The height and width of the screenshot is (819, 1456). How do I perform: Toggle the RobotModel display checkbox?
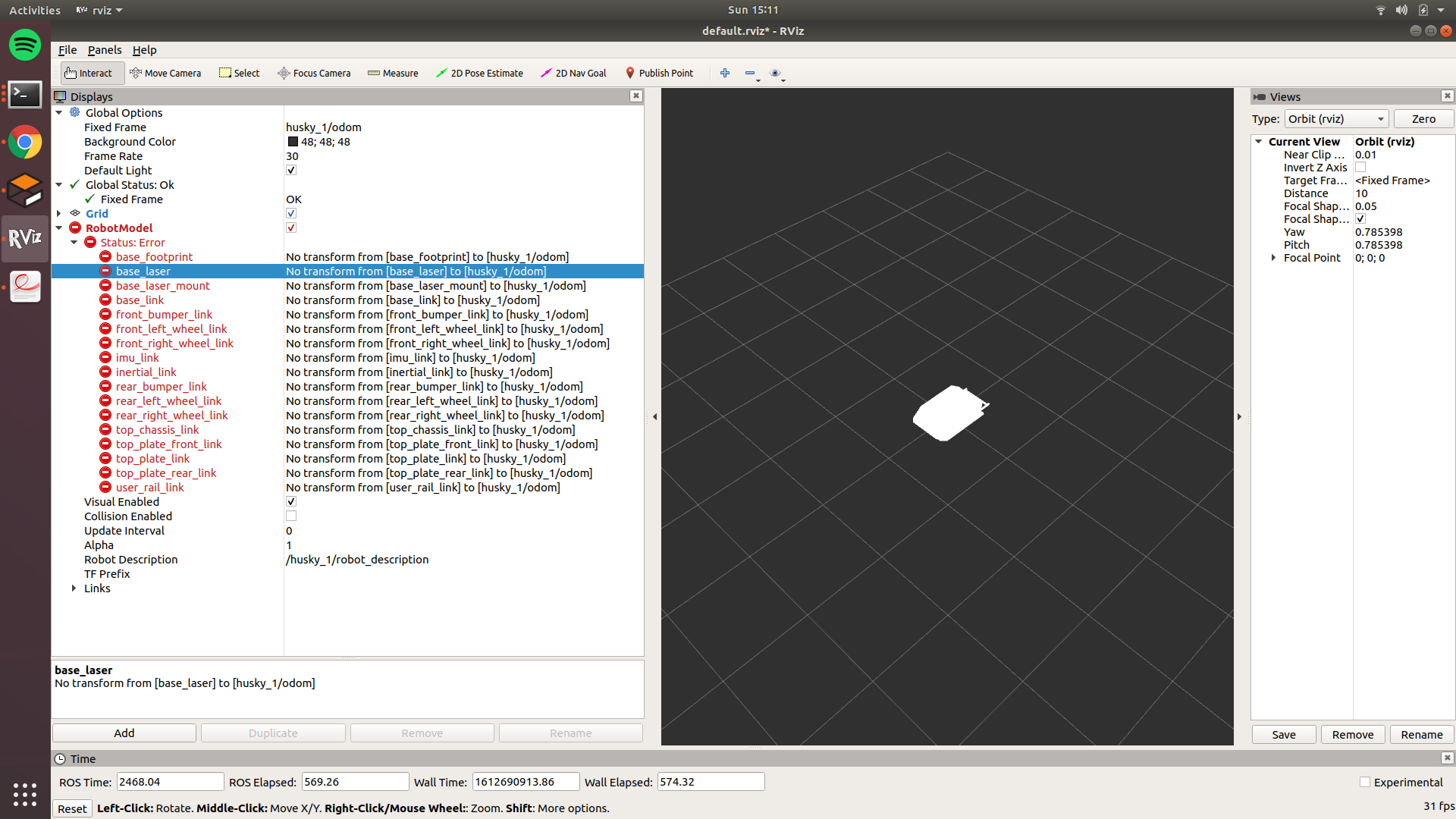click(x=291, y=227)
